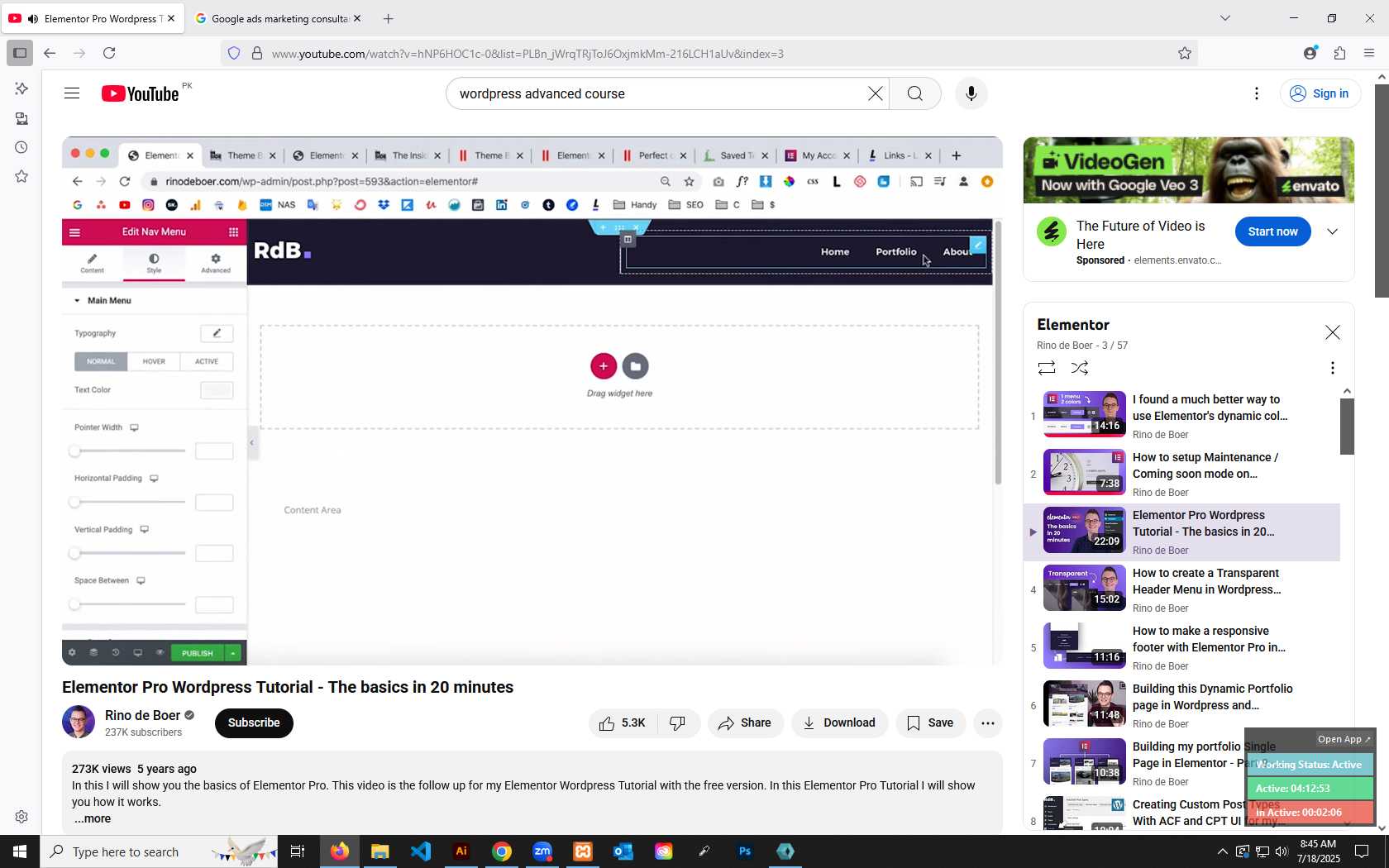The height and width of the screenshot is (868, 1389).
Task: Subscribe to Rino de Boer
Action: (x=254, y=723)
